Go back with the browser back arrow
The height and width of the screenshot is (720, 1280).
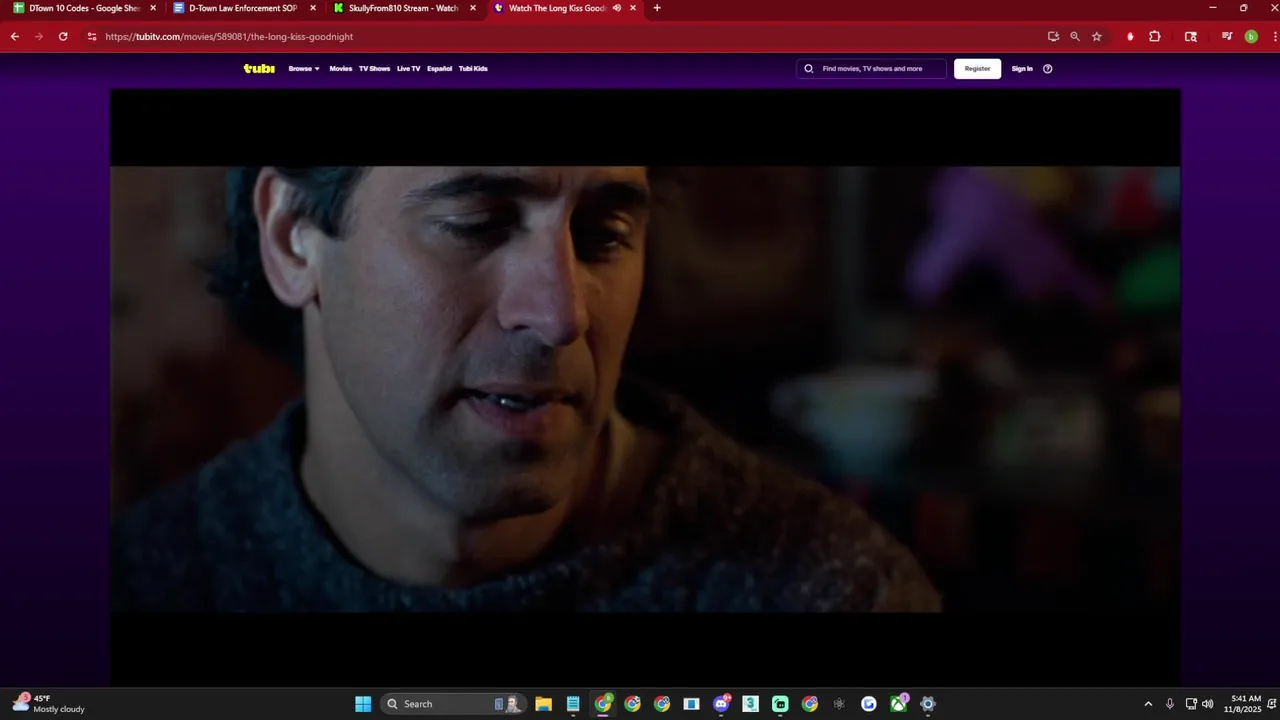14,36
